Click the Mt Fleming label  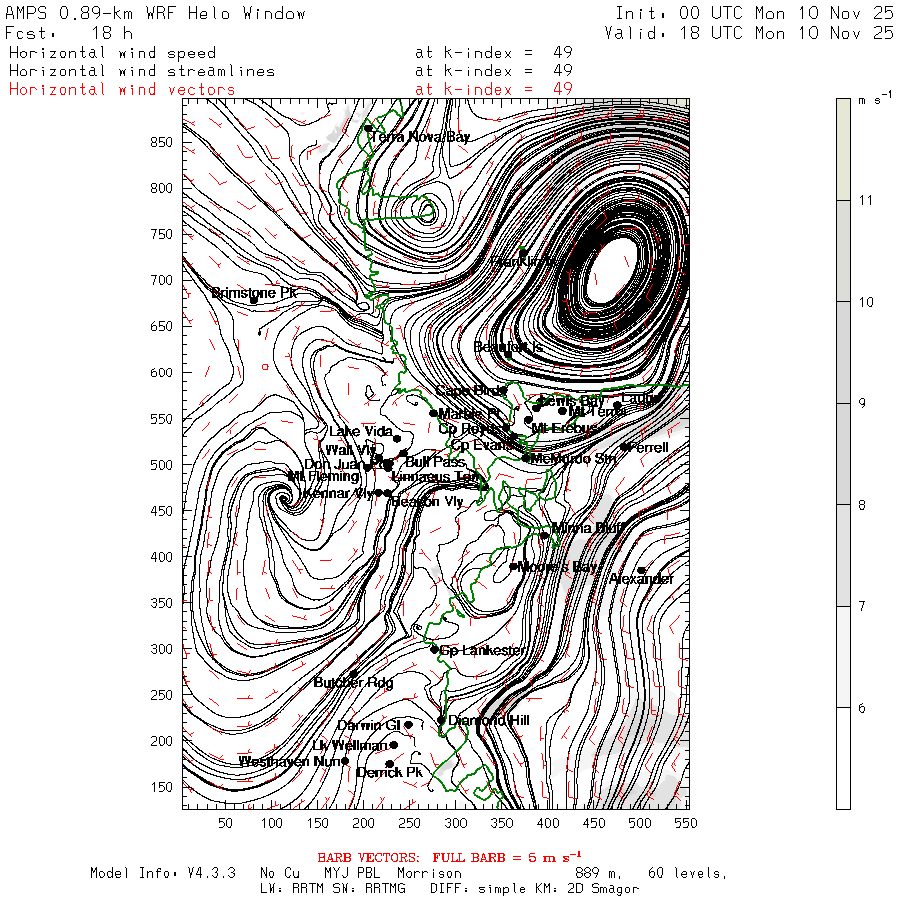(323, 476)
